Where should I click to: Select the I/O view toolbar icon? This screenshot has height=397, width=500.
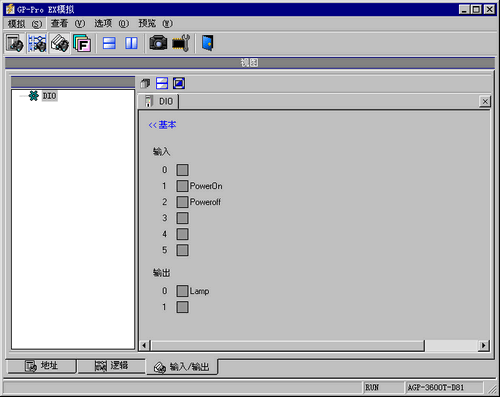click(x=59, y=43)
